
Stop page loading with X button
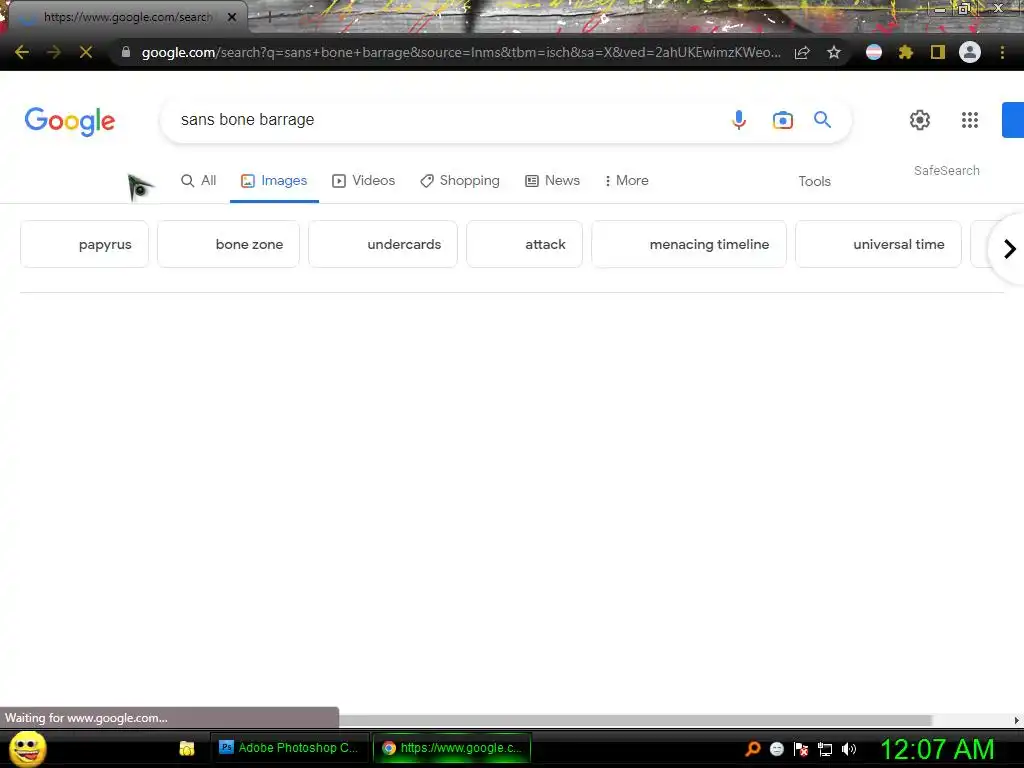tap(86, 52)
